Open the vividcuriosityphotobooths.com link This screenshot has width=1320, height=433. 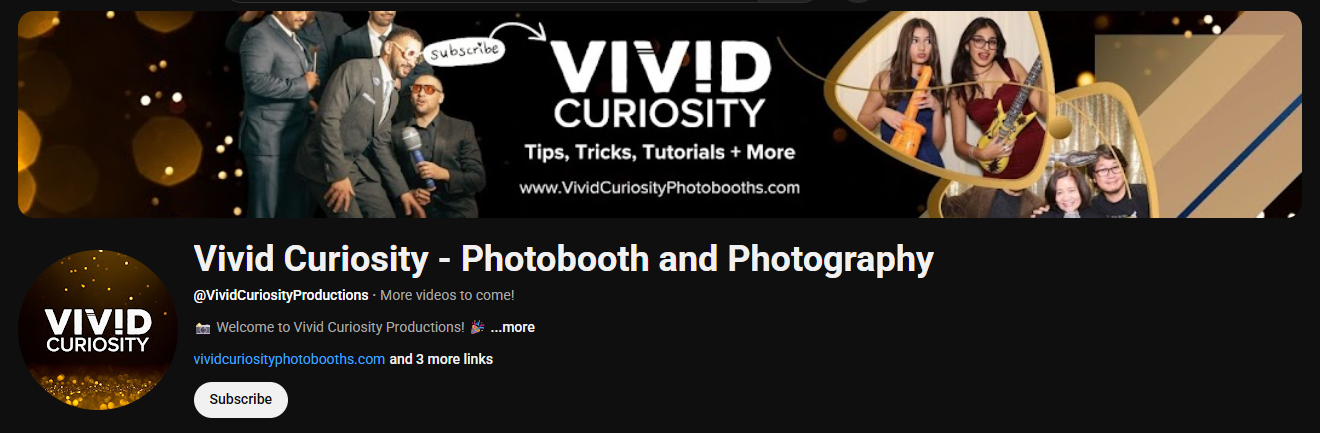pos(289,359)
